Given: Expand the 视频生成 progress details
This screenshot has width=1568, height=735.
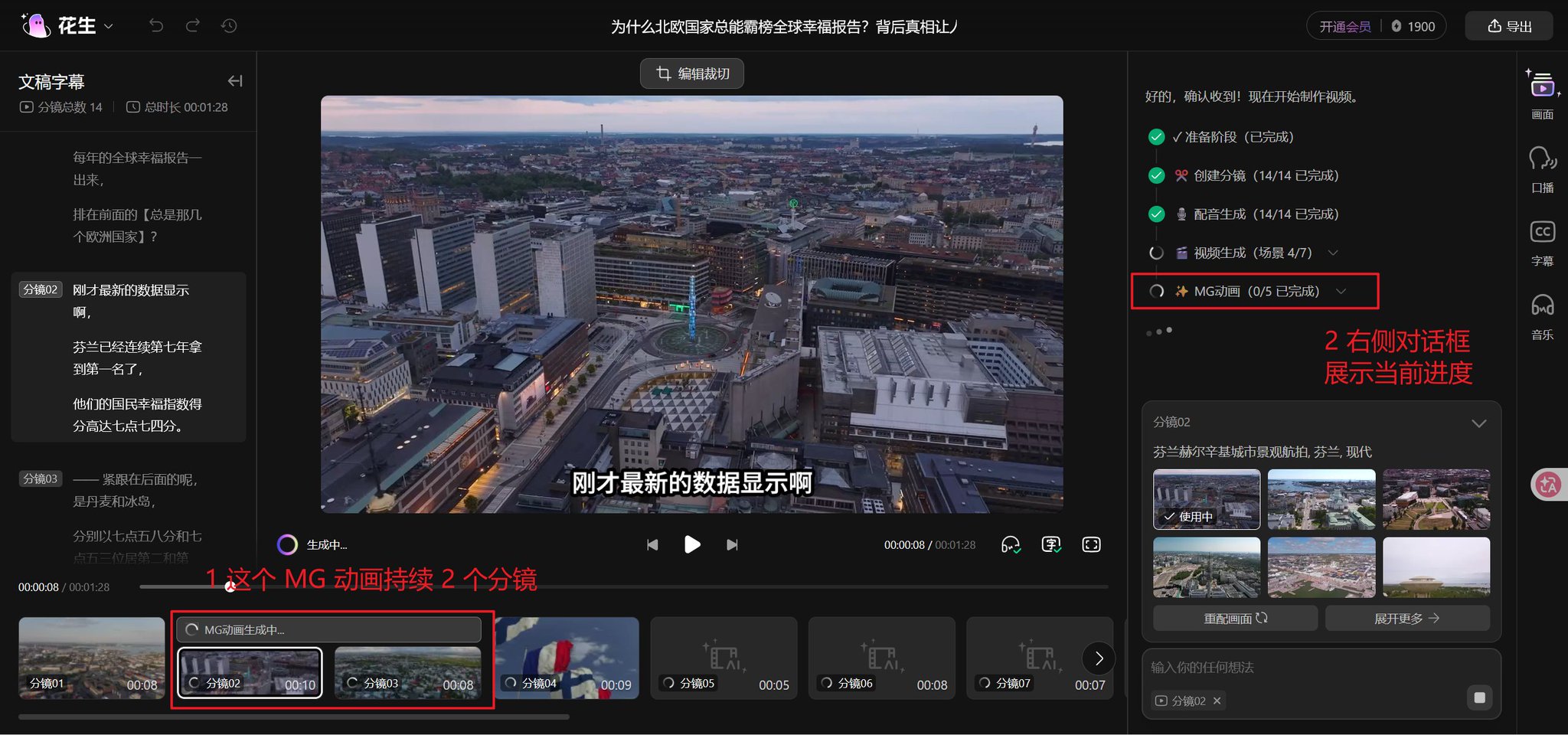Looking at the screenshot, I should (1333, 253).
